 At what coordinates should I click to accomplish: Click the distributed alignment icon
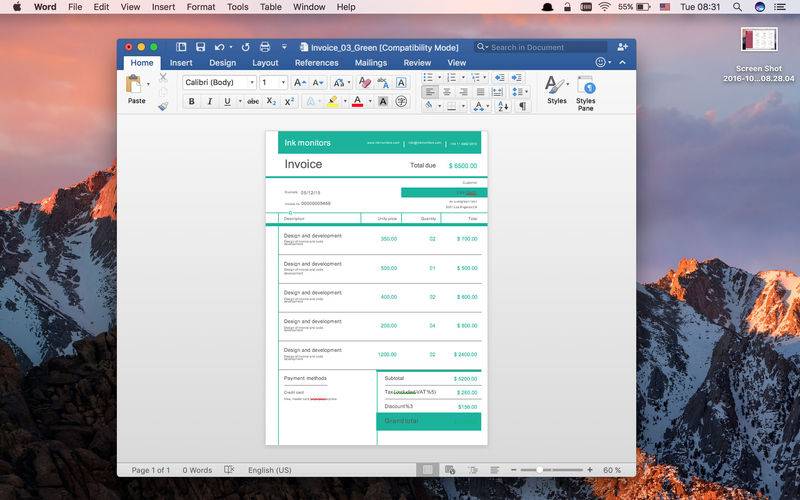click(x=497, y=92)
